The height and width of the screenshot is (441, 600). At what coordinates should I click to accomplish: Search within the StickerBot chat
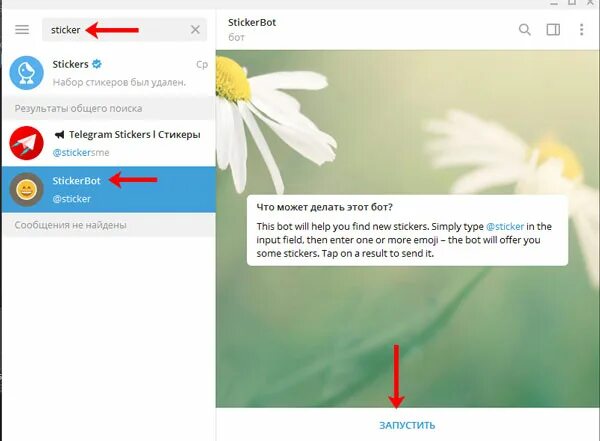tap(525, 29)
